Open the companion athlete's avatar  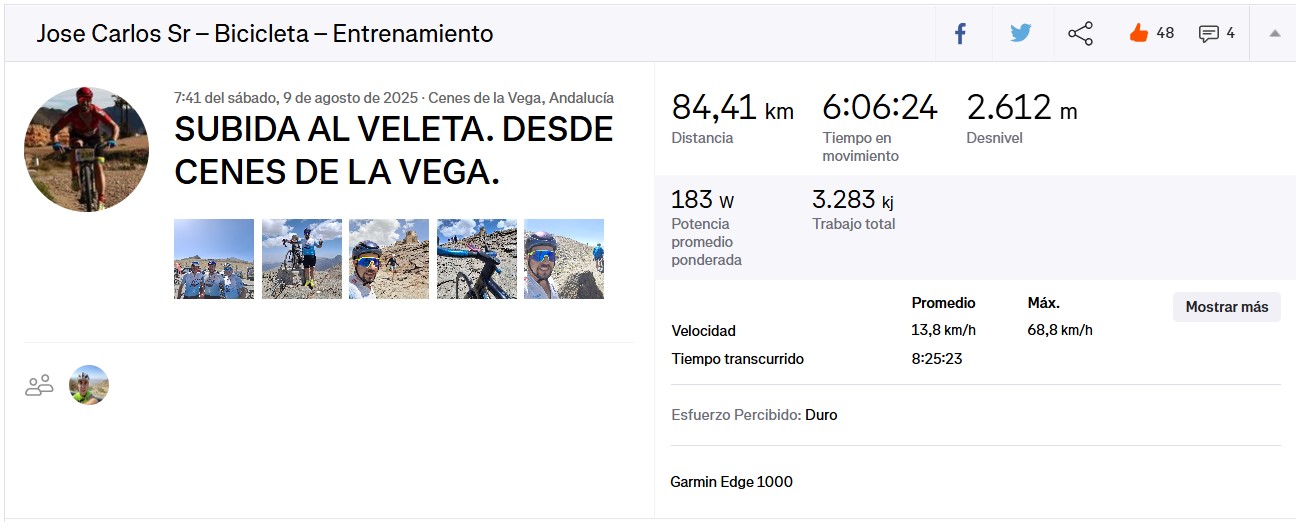89,385
